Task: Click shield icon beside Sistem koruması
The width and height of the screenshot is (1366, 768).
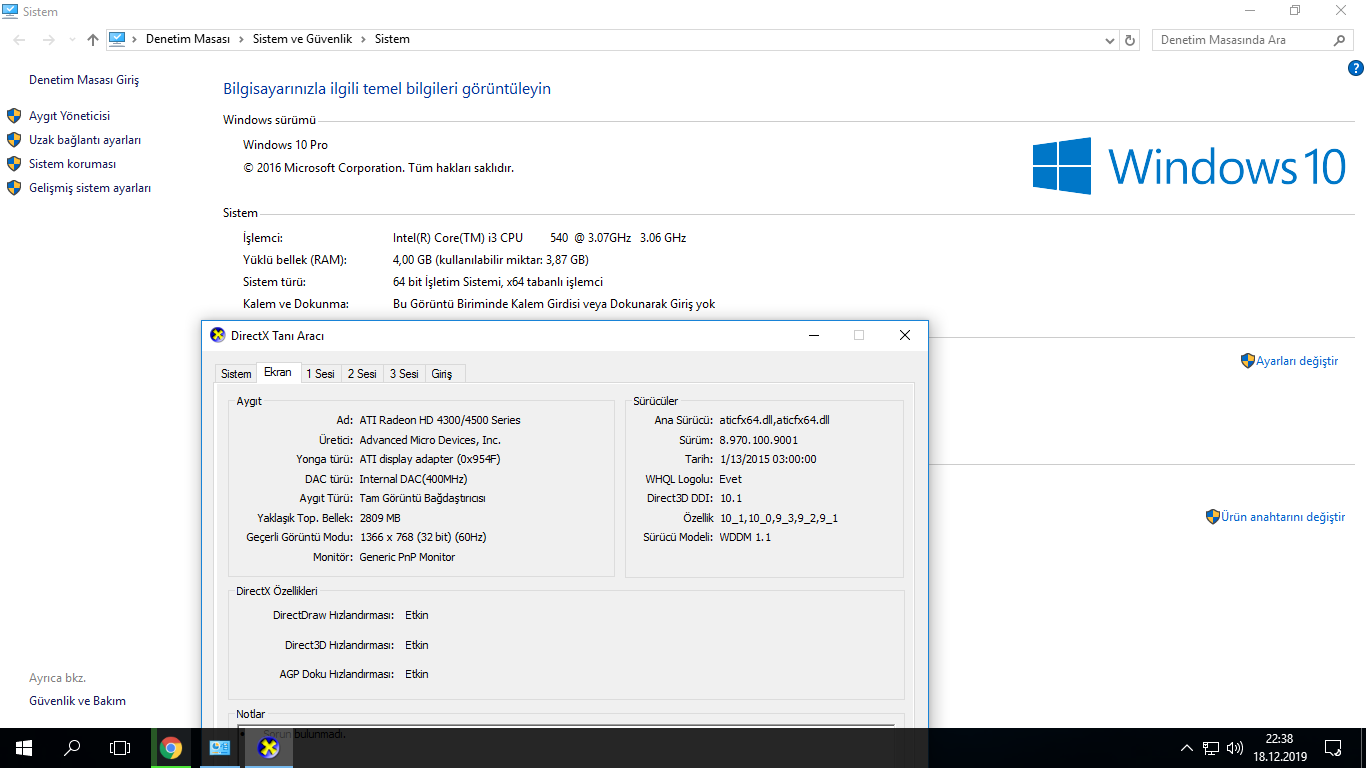Action: [x=14, y=164]
